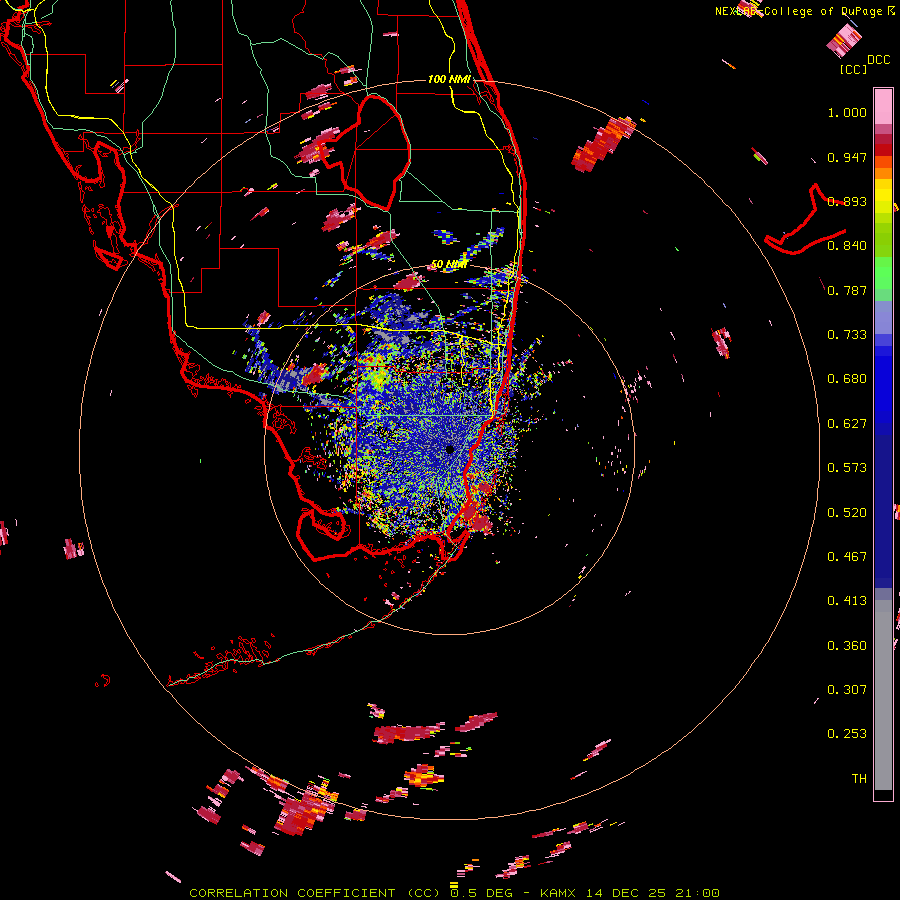The width and height of the screenshot is (900, 900).
Task: Select the 1.000 scale value
Action: pos(847,112)
